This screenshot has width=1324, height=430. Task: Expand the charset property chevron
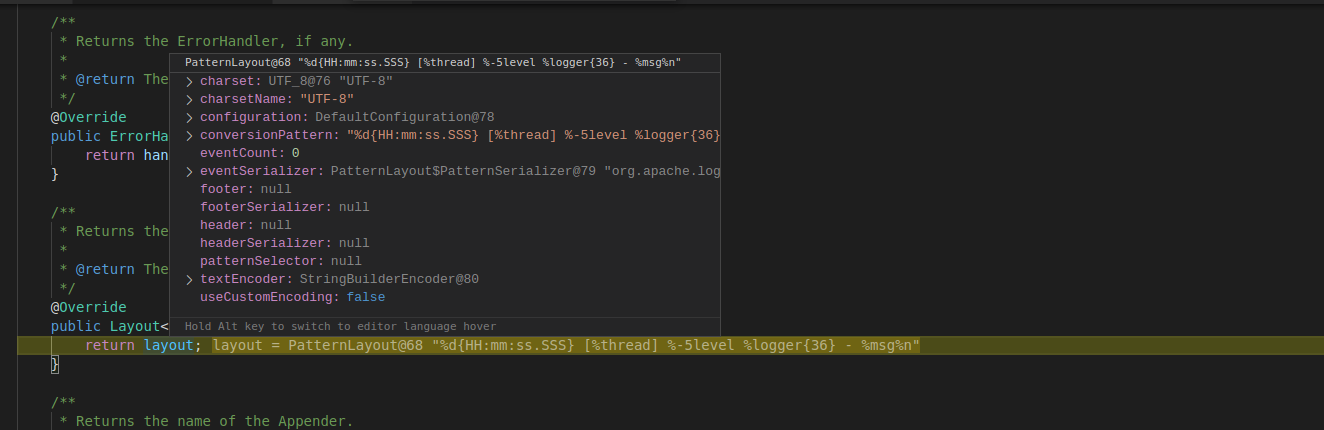189,81
